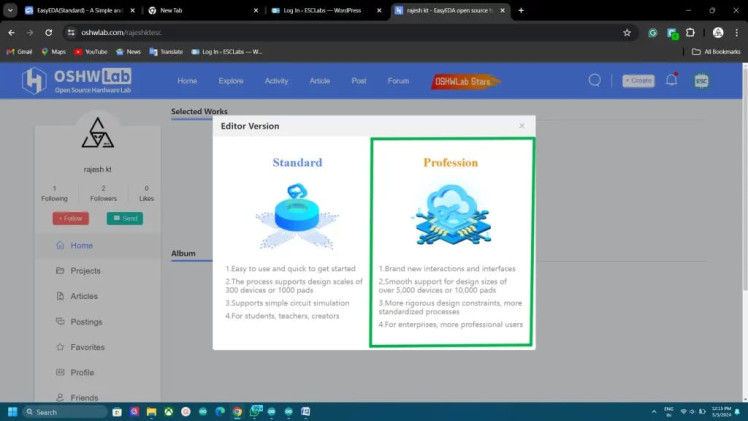The image size is (748, 421).
Task: Click the rajesh kt profile avatar
Action: click(97, 133)
